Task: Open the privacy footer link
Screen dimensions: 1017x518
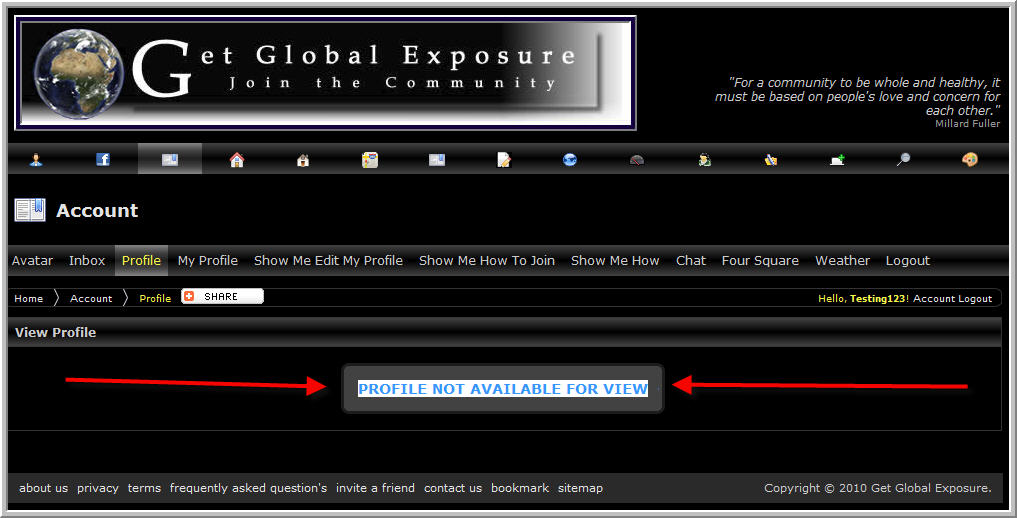Action: point(98,488)
